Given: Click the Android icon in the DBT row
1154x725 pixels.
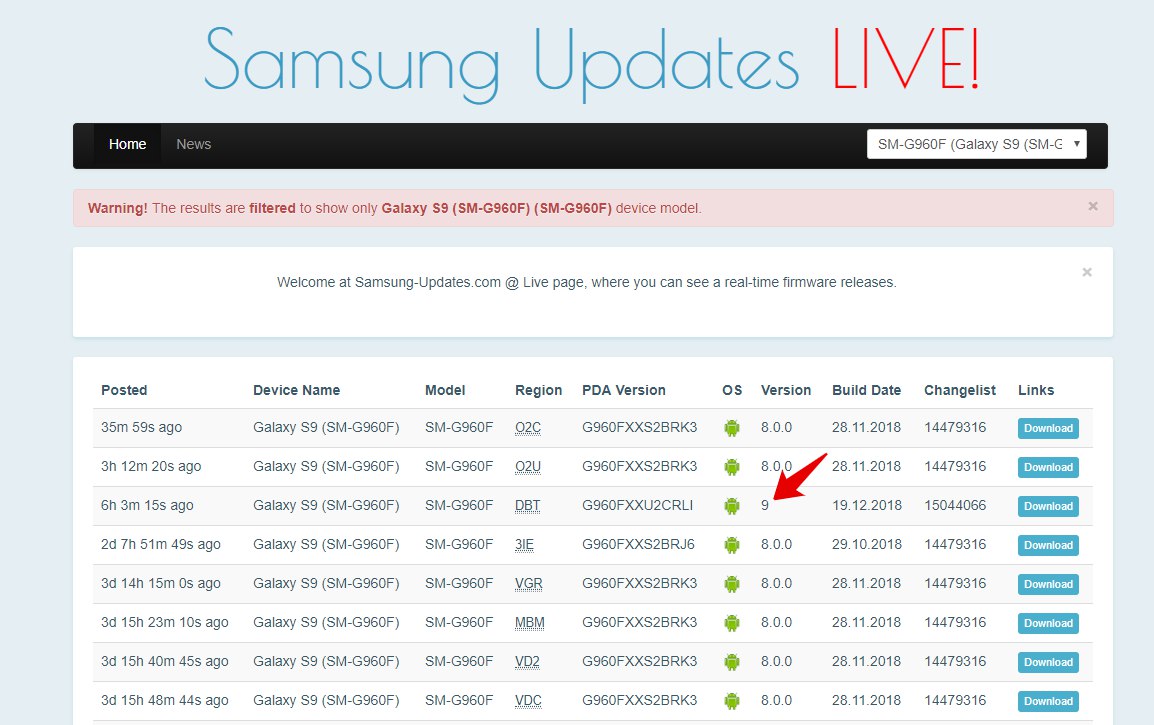Looking at the screenshot, I should pos(732,506).
